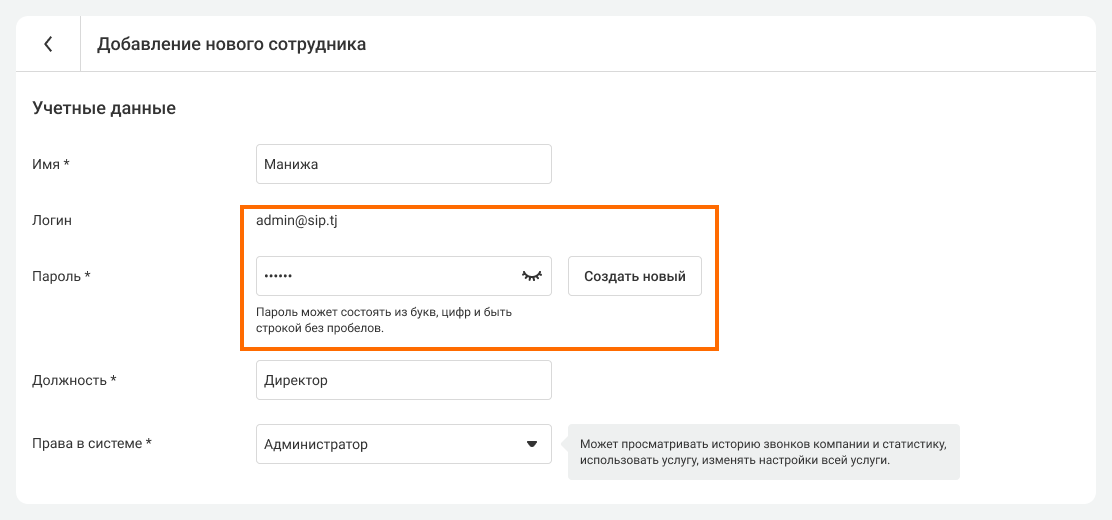Image resolution: width=1112 pixels, height=520 pixels.
Task: Click the back arrow icon
Action: [x=48, y=44]
